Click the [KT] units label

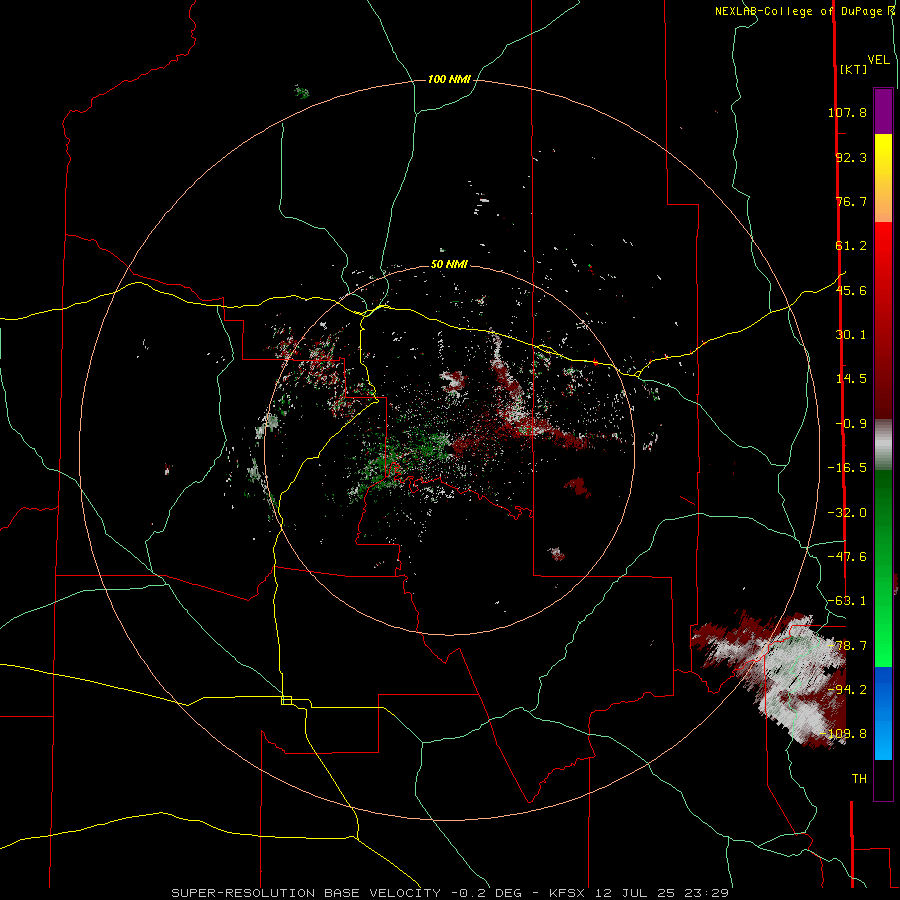853,69
